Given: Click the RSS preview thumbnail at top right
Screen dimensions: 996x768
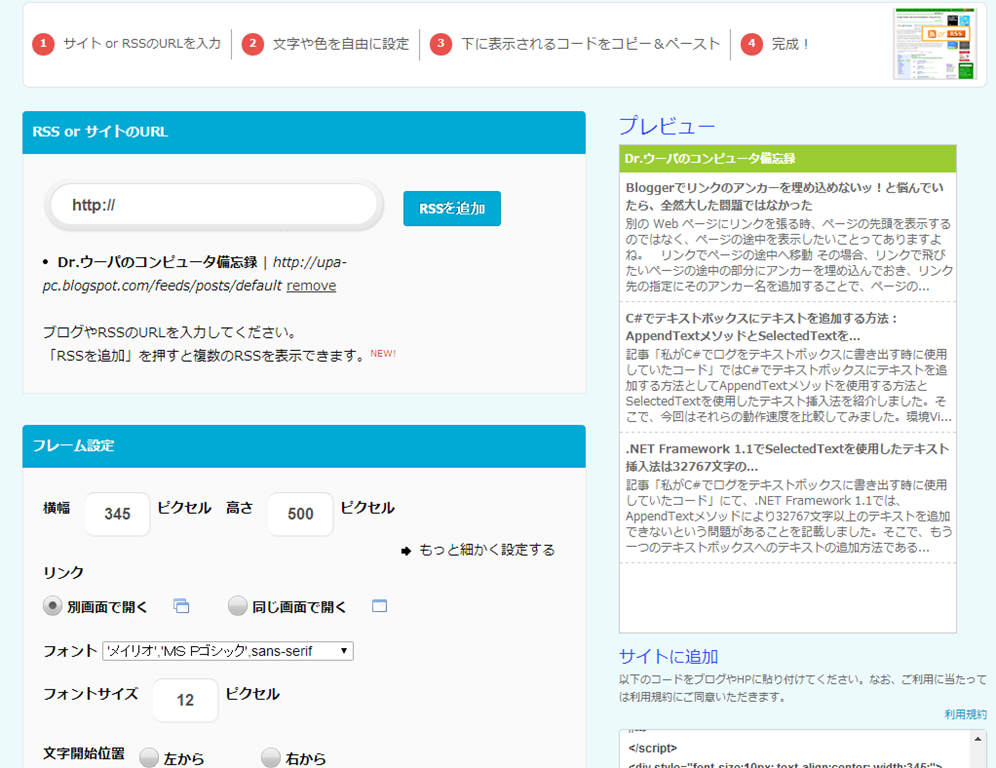Looking at the screenshot, I should tap(936, 44).
